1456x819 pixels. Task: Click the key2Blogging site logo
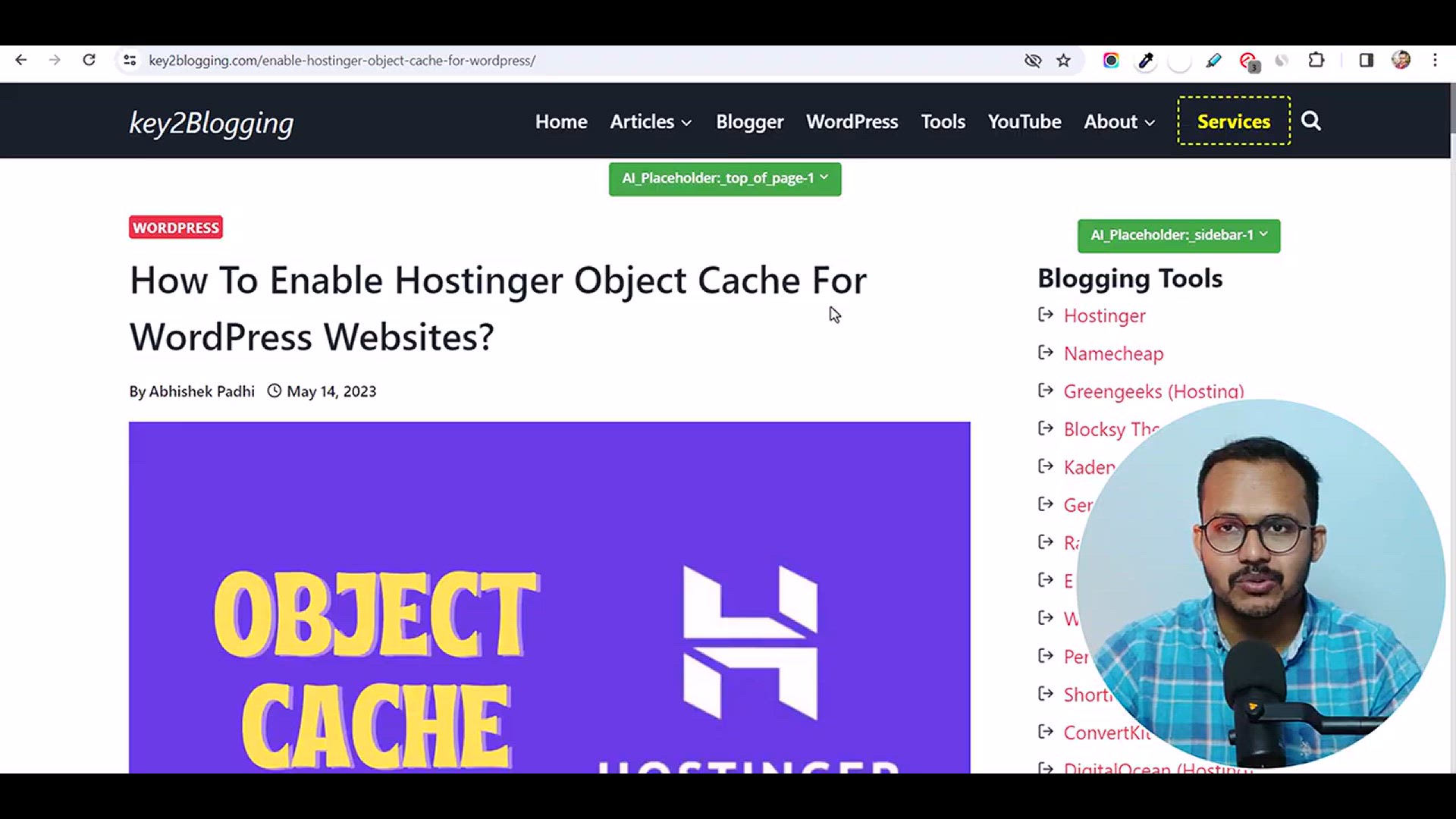point(212,123)
